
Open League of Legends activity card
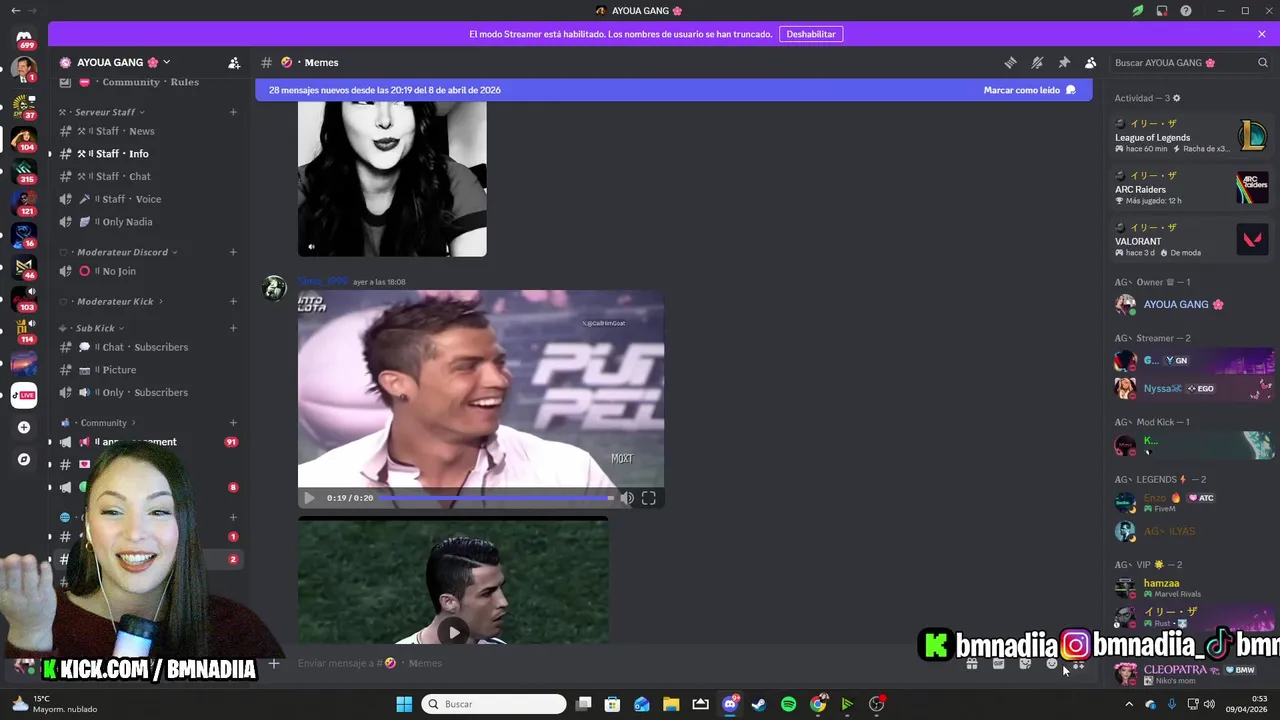[x=1191, y=136]
